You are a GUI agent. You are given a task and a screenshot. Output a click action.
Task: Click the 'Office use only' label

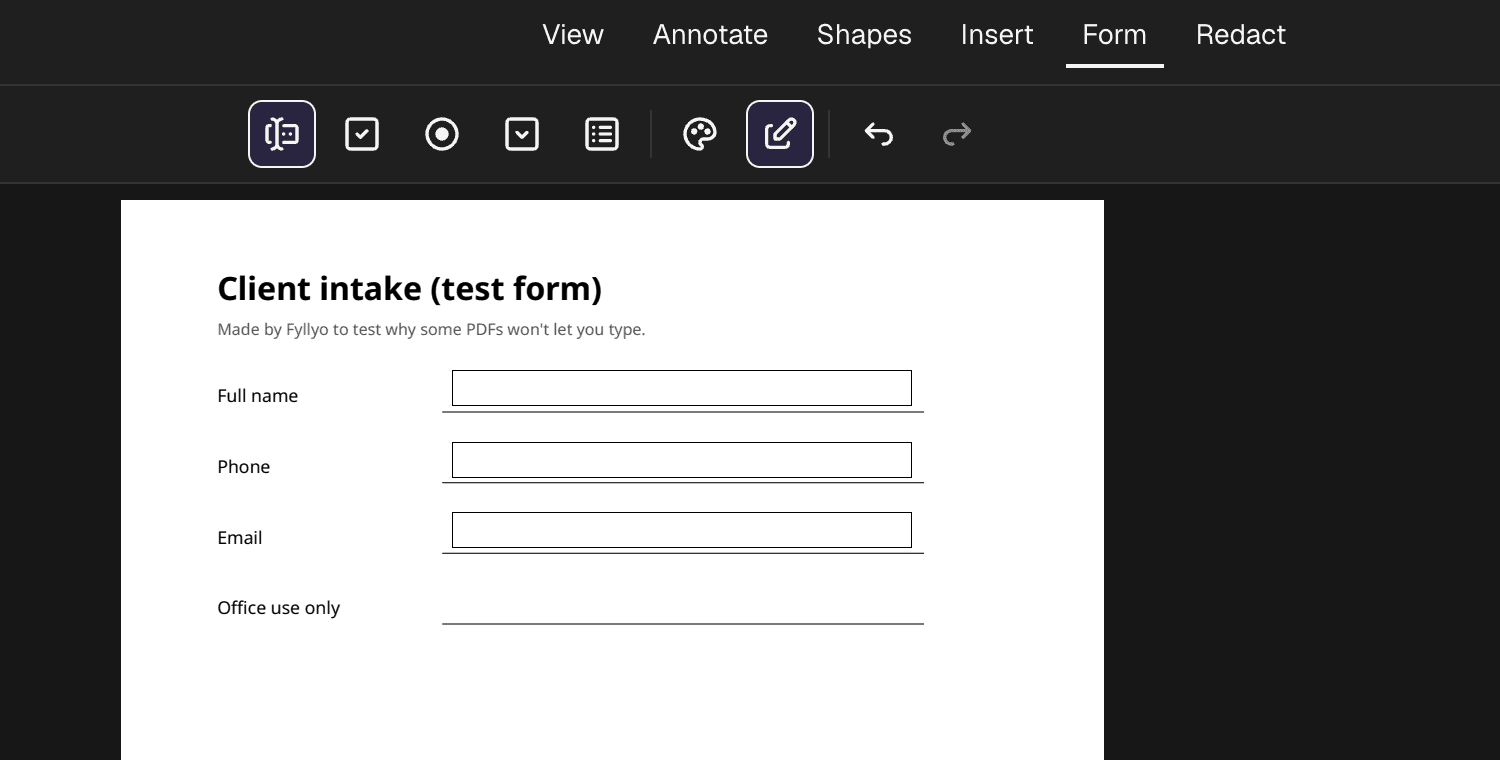tap(279, 608)
